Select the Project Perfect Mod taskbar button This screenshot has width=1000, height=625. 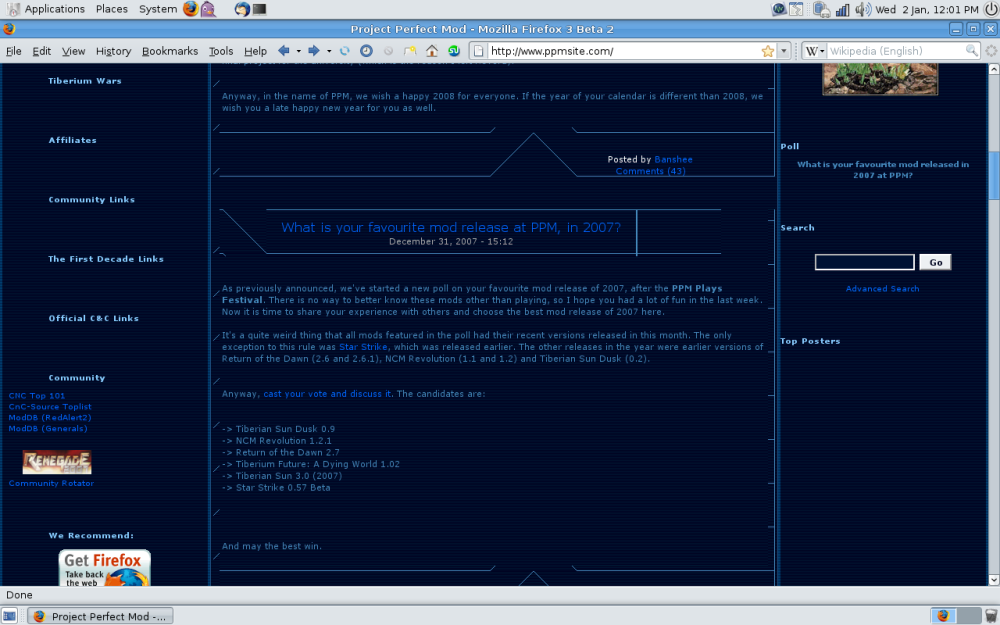[101, 616]
